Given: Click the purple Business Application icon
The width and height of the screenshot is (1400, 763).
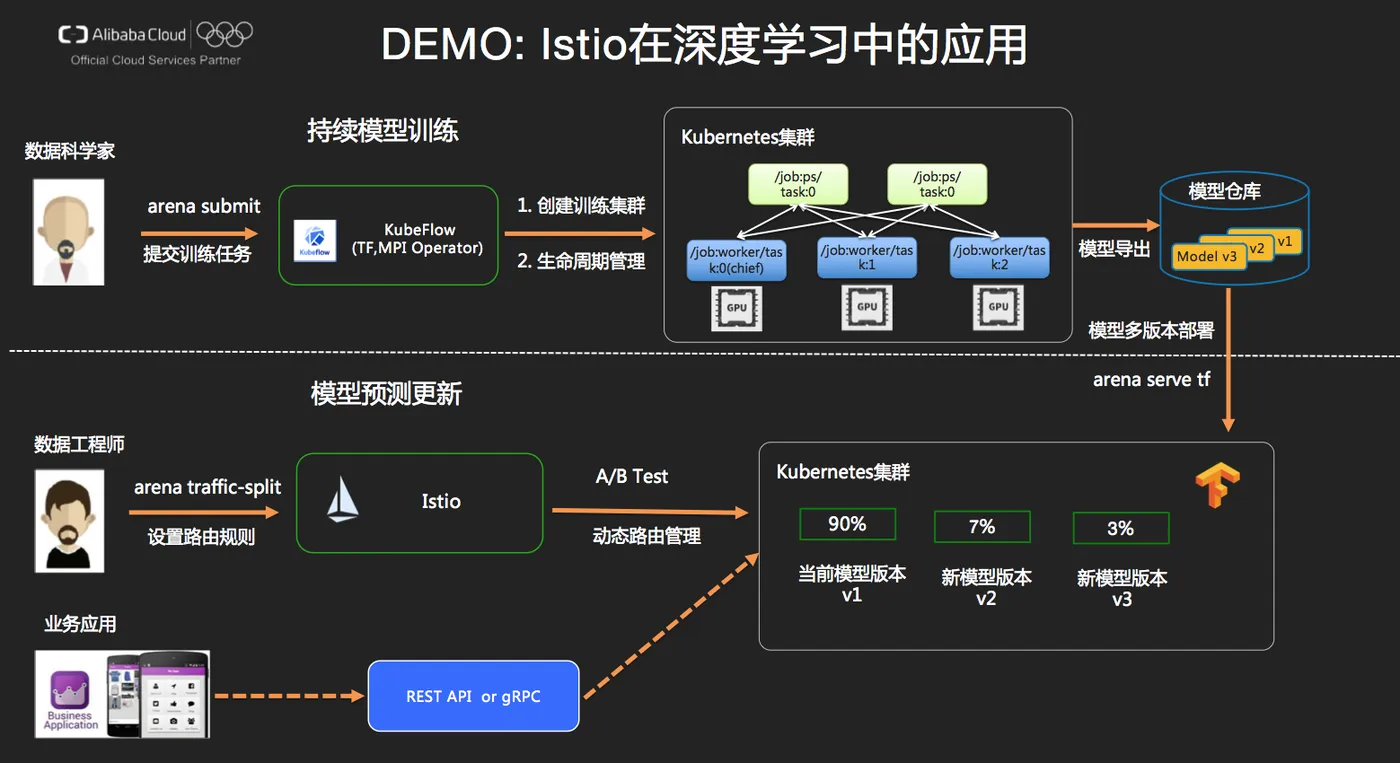Looking at the screenshot, I should [x=70, y=692].
